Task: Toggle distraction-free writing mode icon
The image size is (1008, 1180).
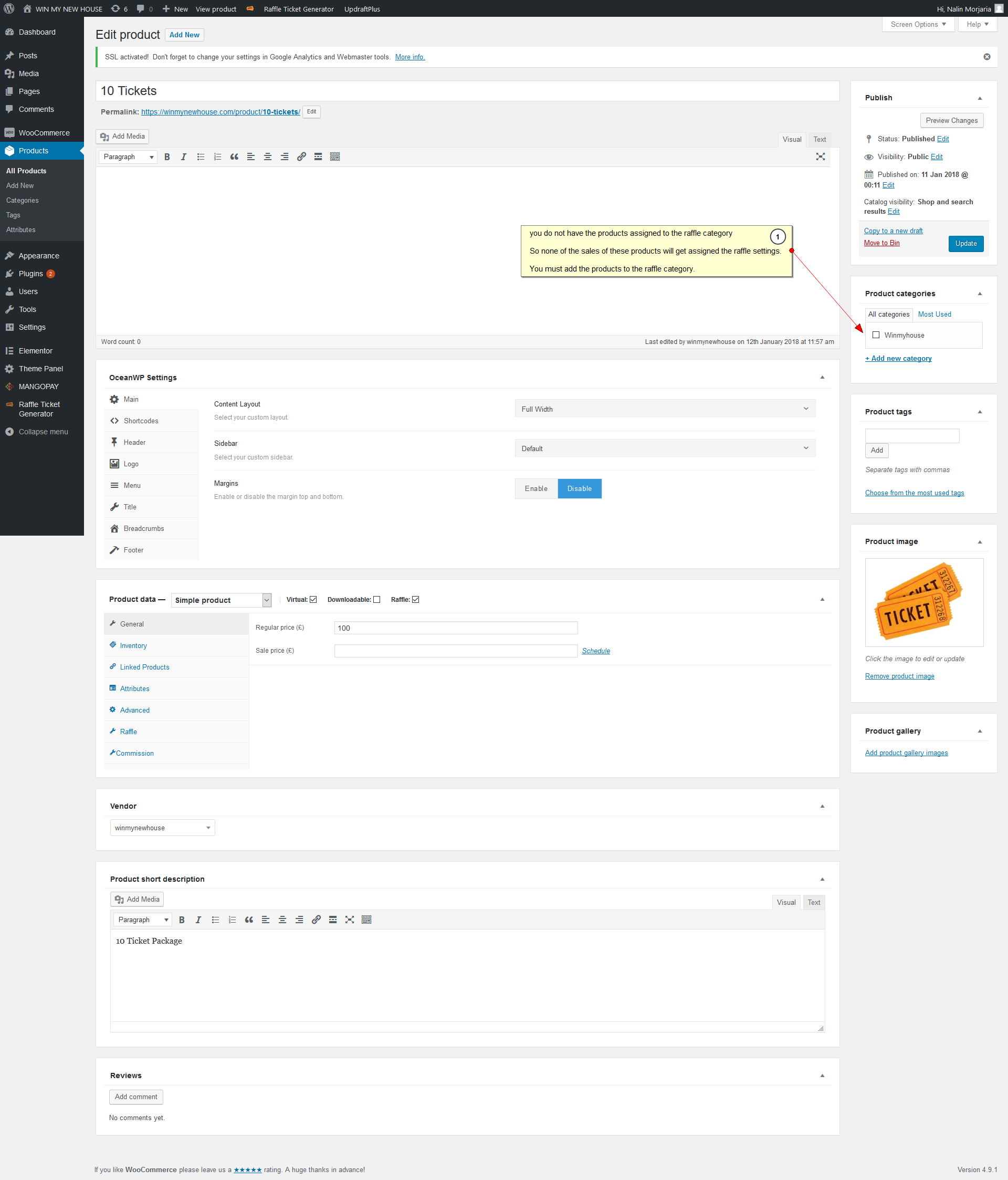Action: coord(820,156)
